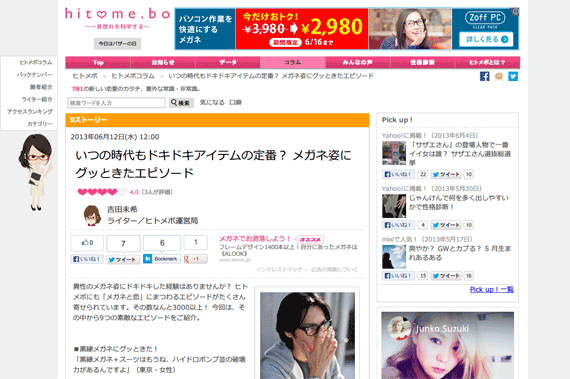Tweet the サザエさん Pick up article
The height and width of the screenshot is (379, 570).
pyautogui.click(x=446, y=174)
